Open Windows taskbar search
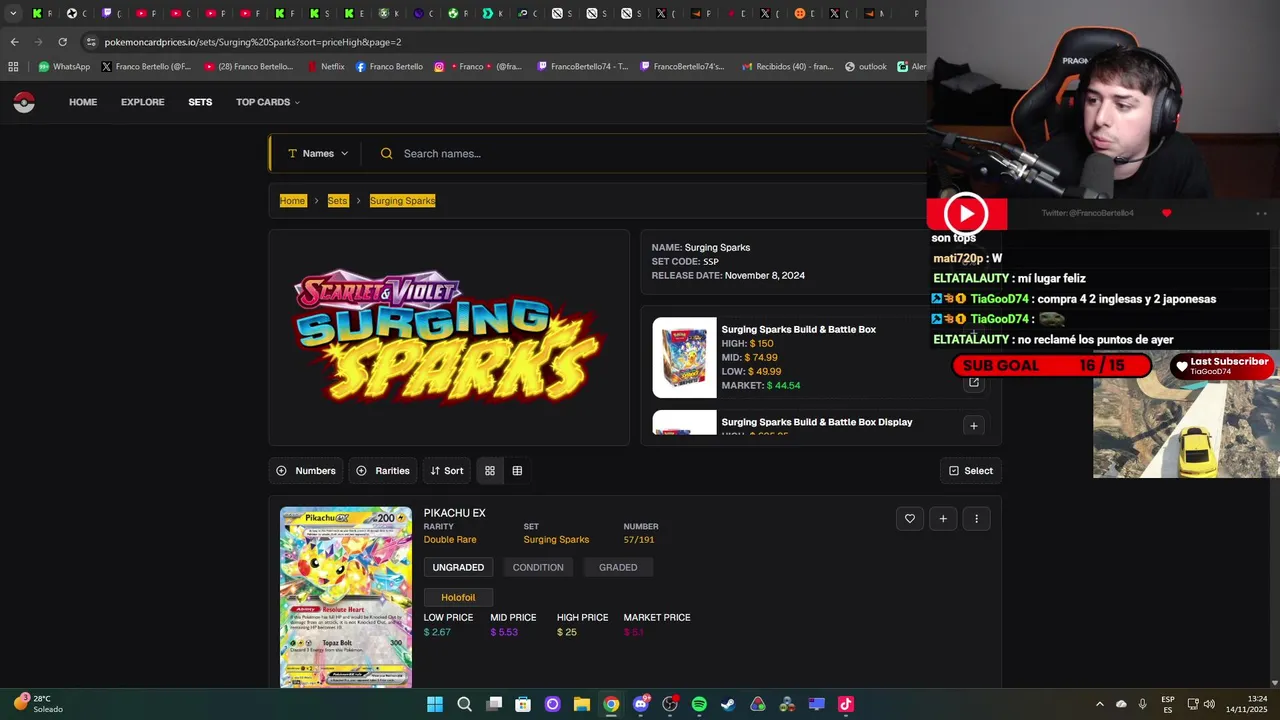 (464, 704)
